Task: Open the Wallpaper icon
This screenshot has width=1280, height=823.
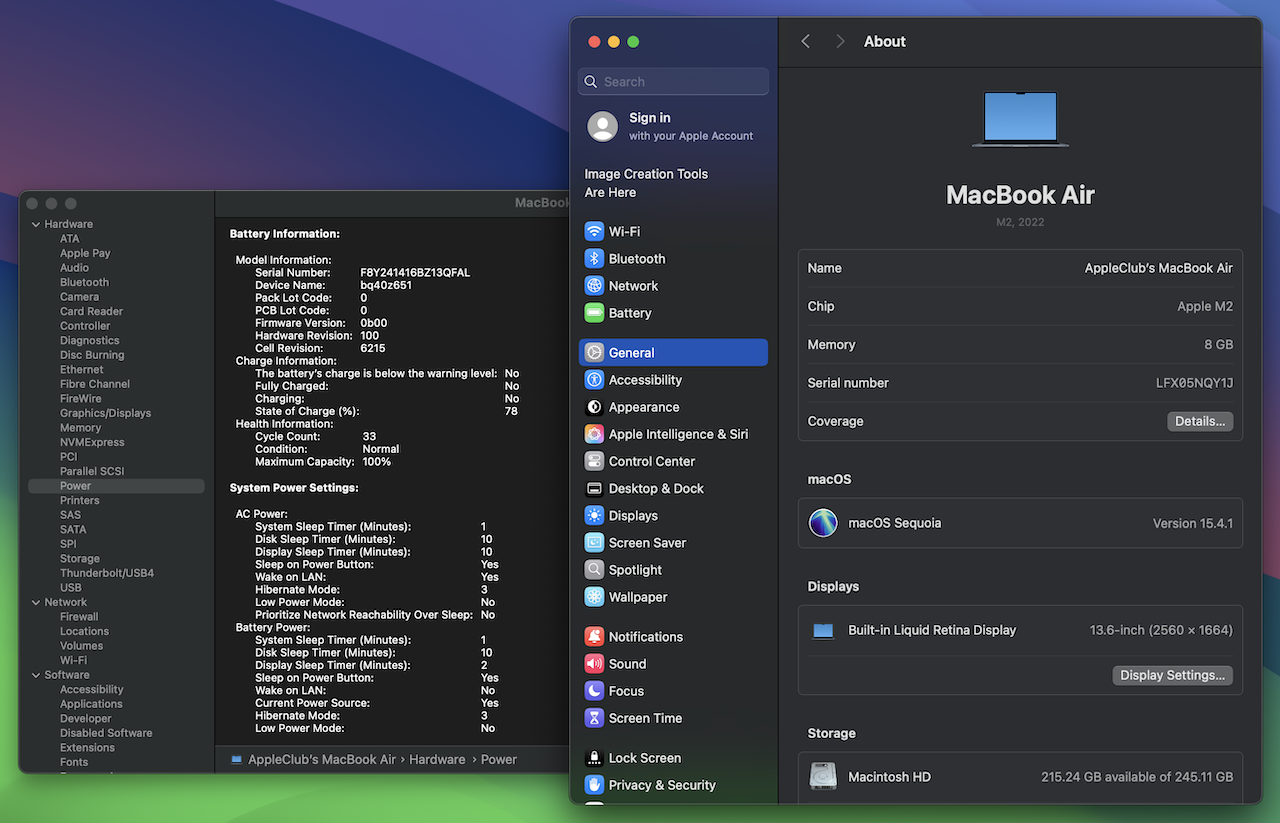Action: tap(594, 597)
